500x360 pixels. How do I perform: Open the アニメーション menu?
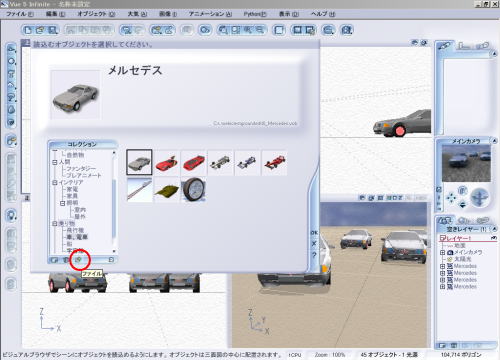210,14
